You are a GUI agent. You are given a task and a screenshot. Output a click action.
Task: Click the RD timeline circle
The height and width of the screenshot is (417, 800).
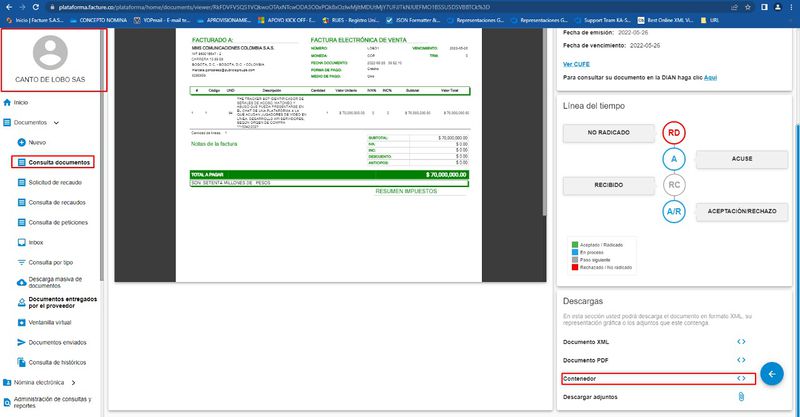[x=674, y=133]
